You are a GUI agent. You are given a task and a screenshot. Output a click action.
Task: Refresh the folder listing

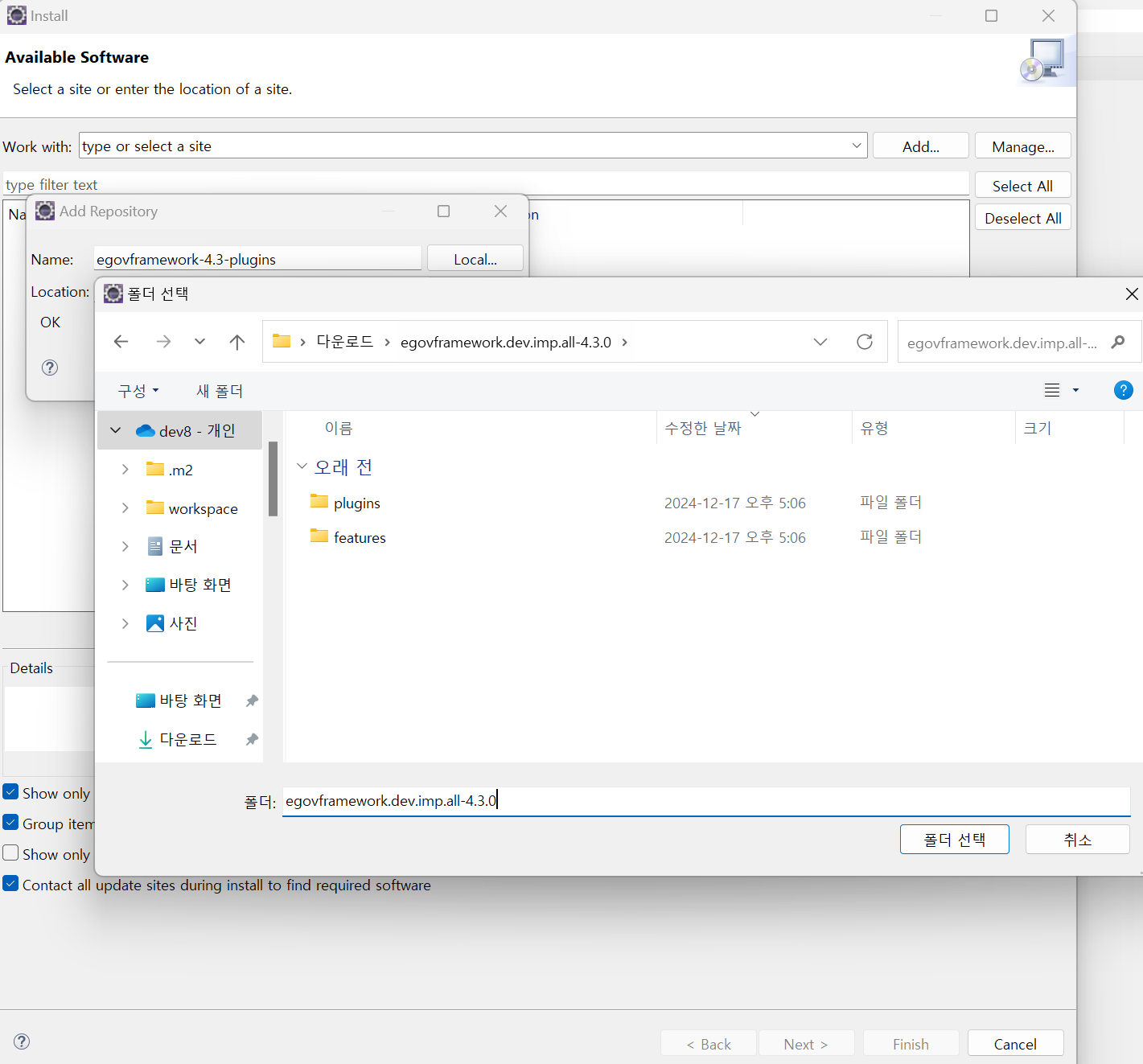tap(865, 342)
